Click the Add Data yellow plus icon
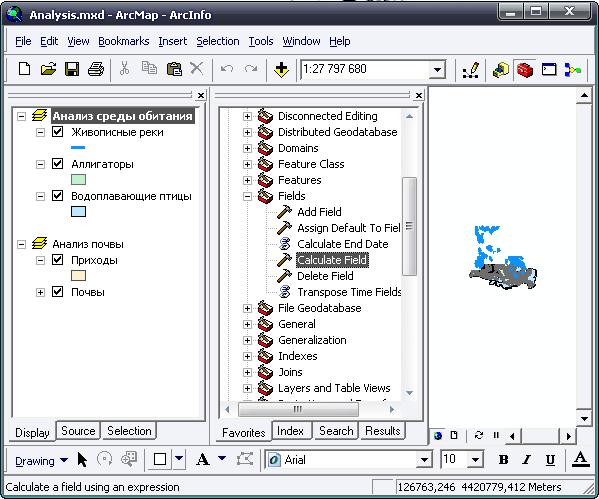 coord(281,70)
